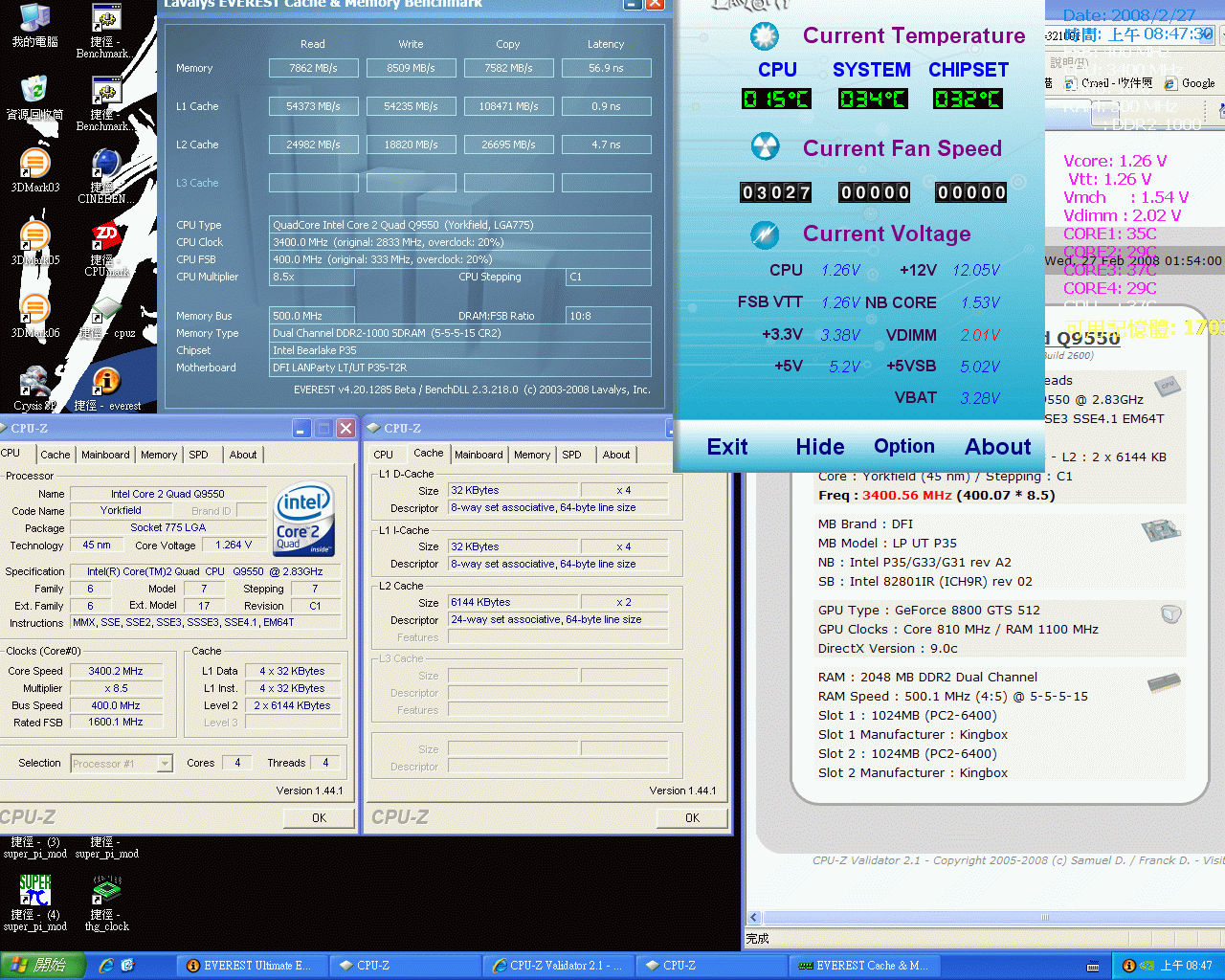Select Memory tab in left CPU-Z window
This screenshot has height=980, width=1225.
pyautogui.click(x=159, y=455)
